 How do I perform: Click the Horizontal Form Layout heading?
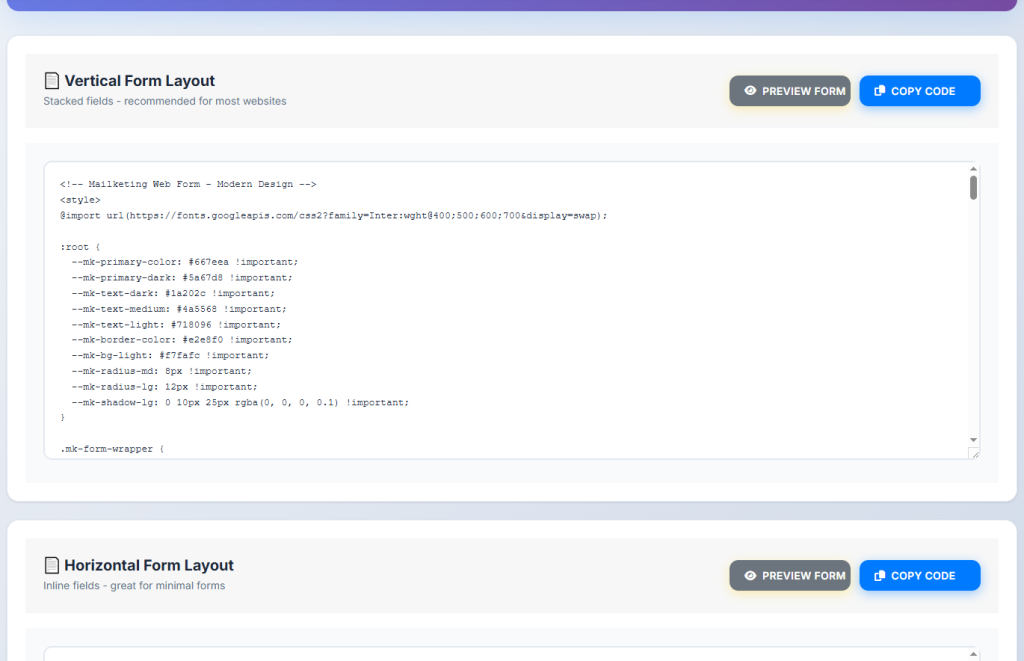click(149, 566)
